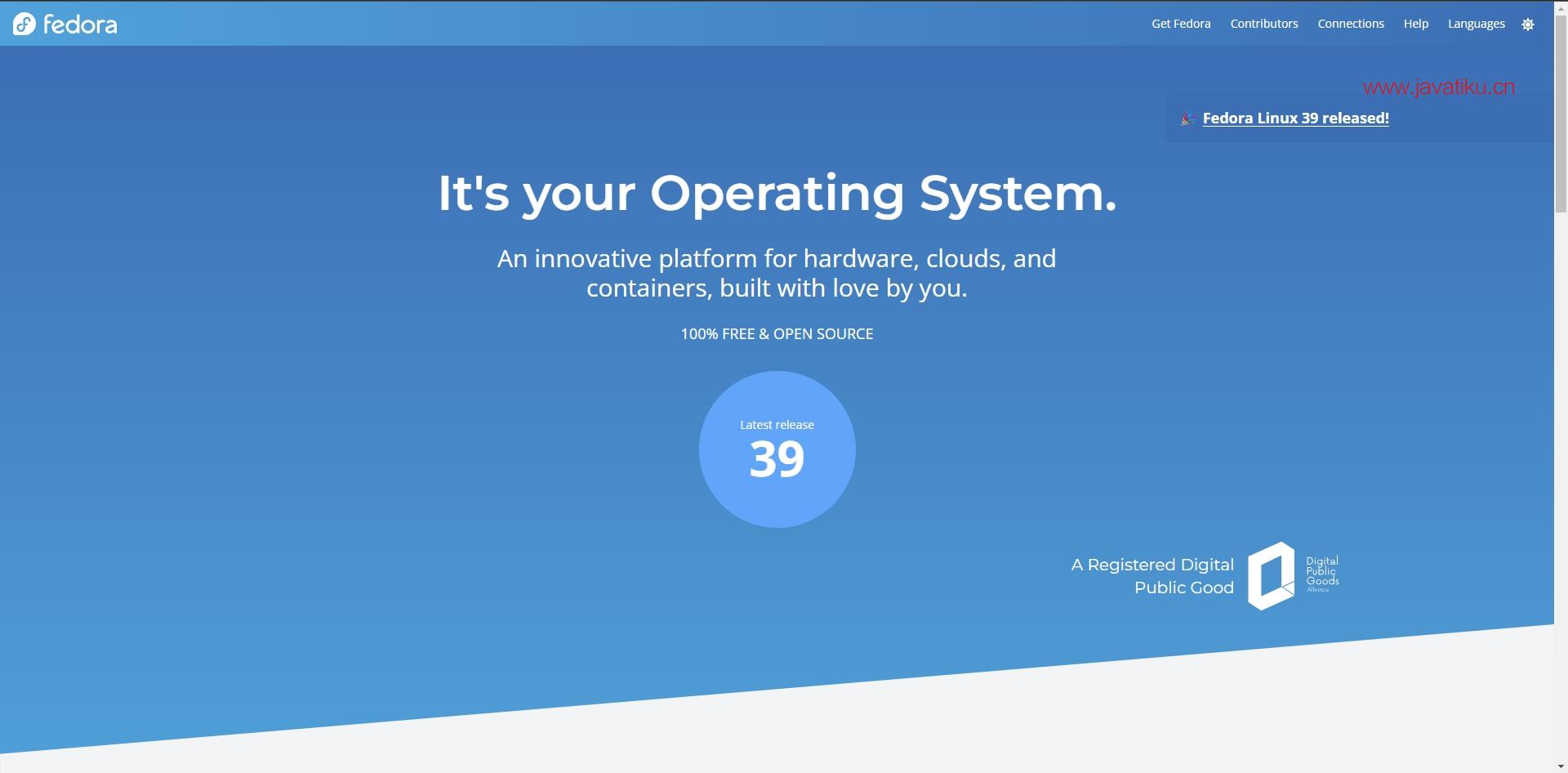1568x773 pixels.
Task: Click the A Registered Digital Public Good text
Action: (x=1152, y=576)
